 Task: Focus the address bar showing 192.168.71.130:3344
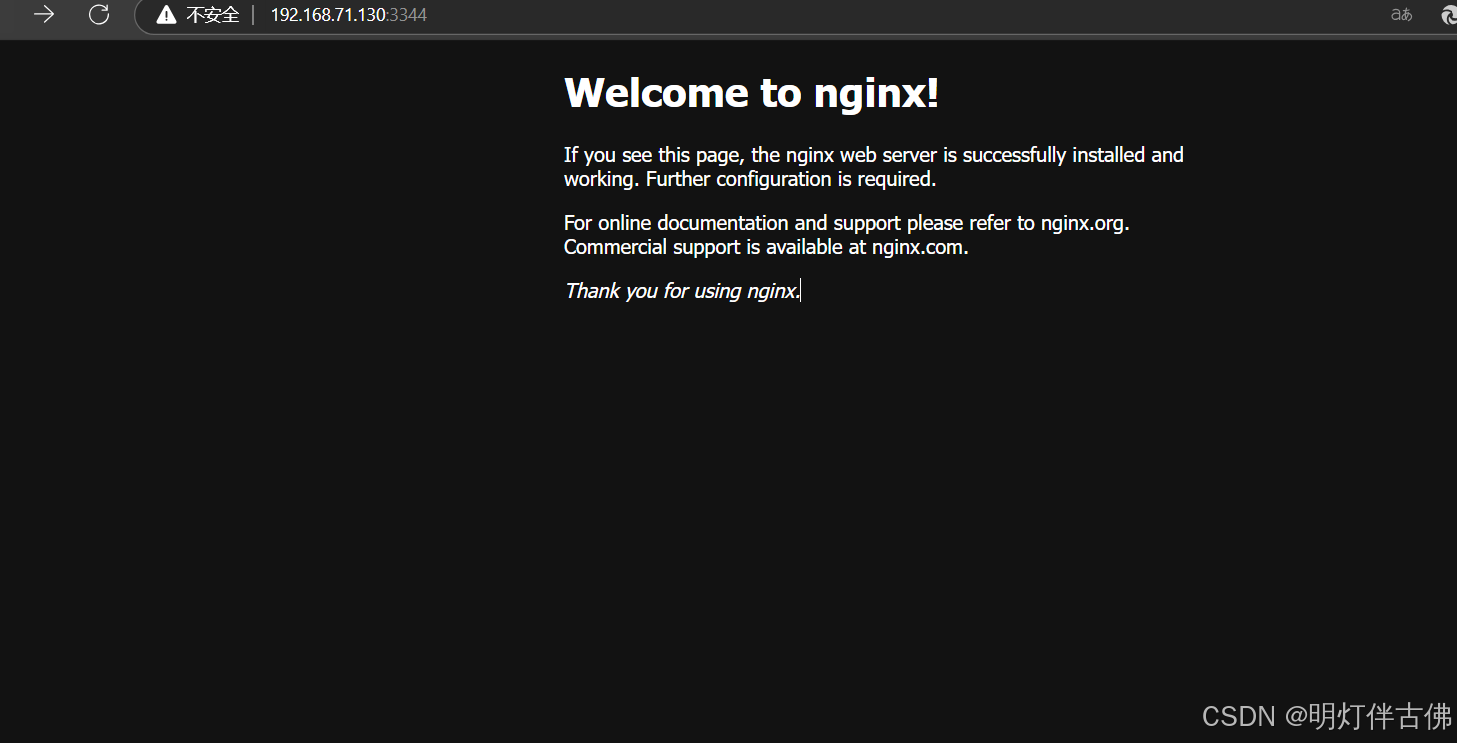(x=348, y=15)
